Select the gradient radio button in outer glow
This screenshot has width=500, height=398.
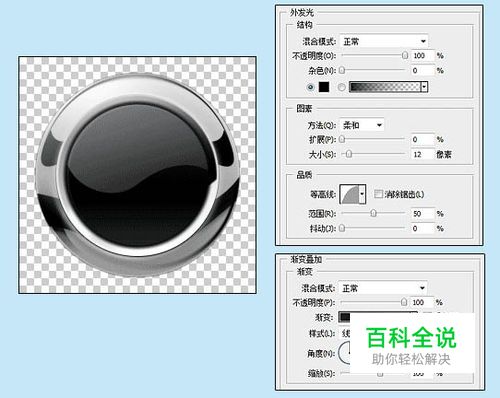click(341, 87)
